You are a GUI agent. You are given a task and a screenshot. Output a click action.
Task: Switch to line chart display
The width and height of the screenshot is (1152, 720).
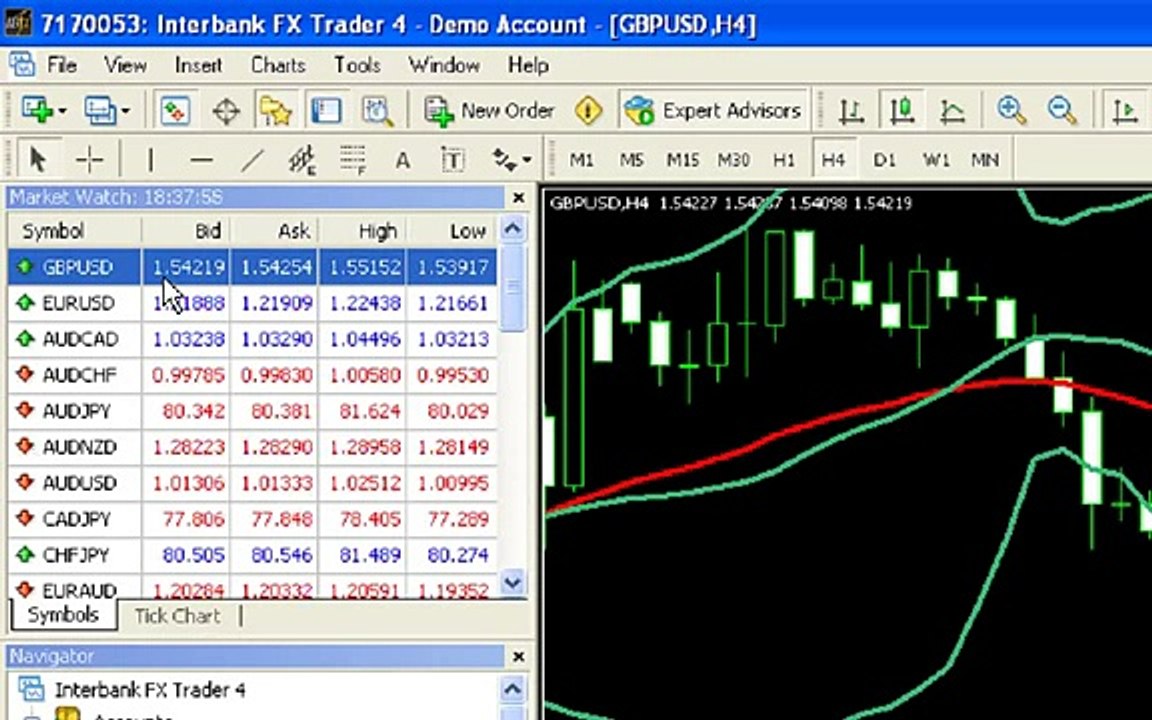tap(952, 111)
